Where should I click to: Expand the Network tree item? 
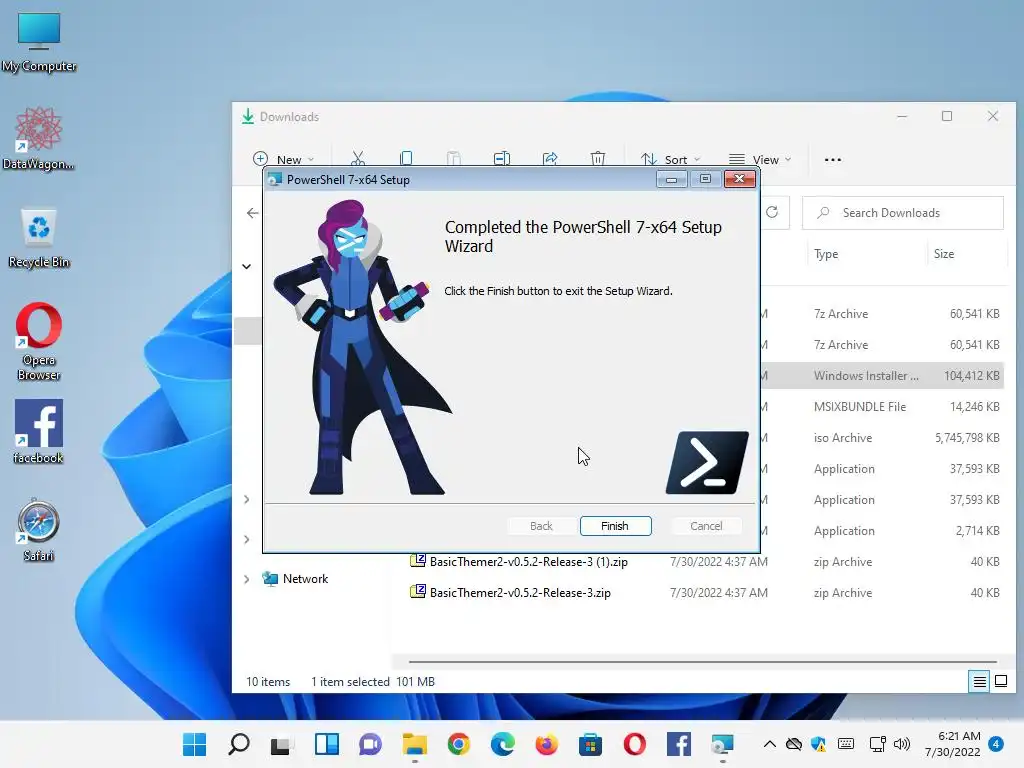click(246, 579)
